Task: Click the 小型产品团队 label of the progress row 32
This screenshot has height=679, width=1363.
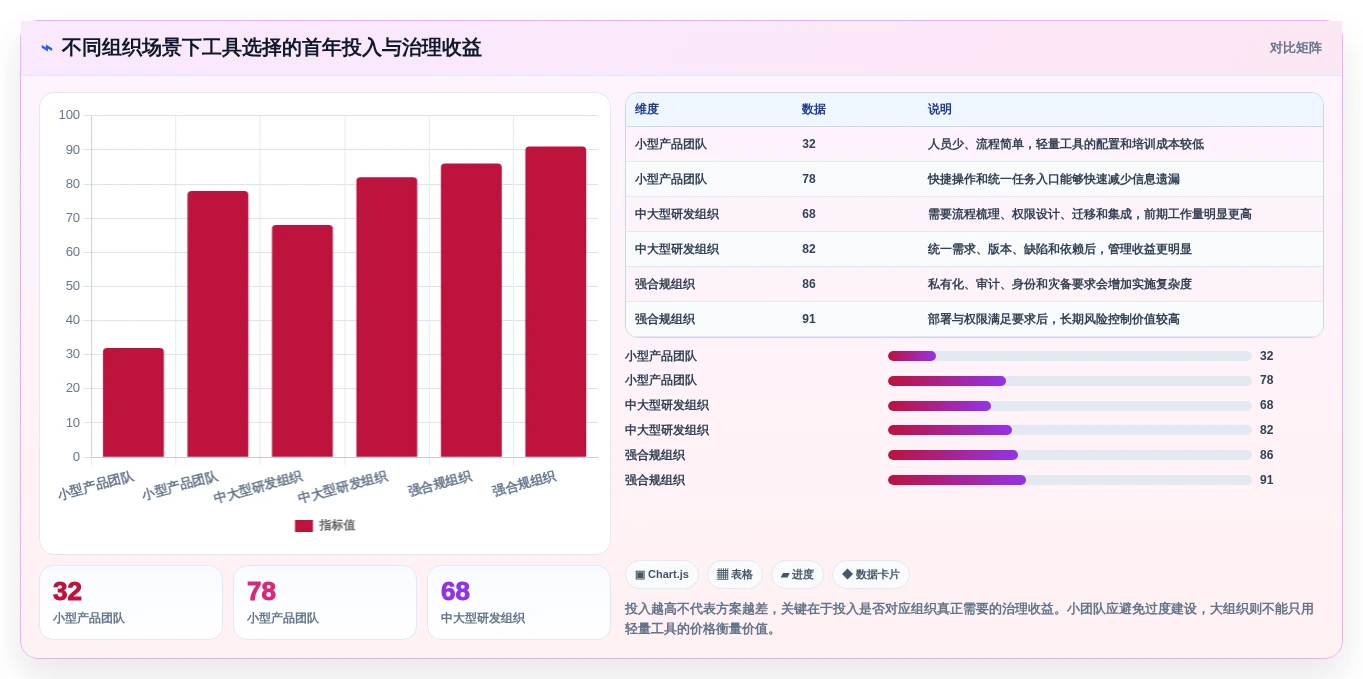Action: click(x=661, y=356)
